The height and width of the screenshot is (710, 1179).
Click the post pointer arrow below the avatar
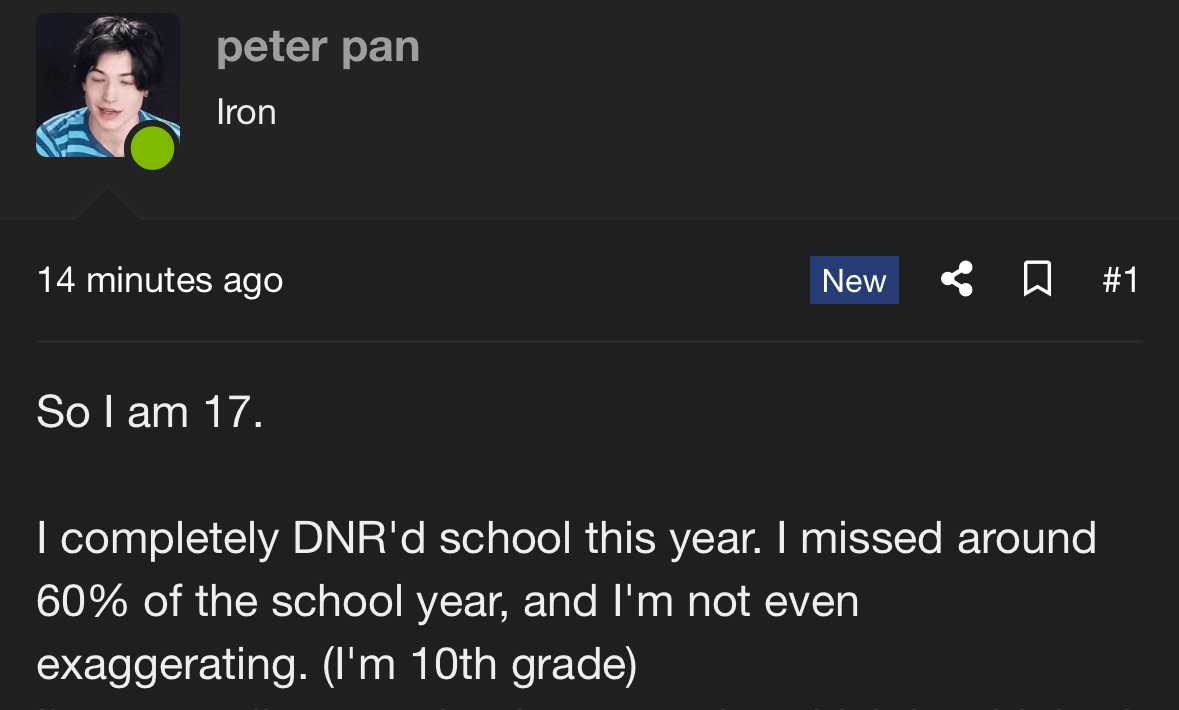click(108, 203)
